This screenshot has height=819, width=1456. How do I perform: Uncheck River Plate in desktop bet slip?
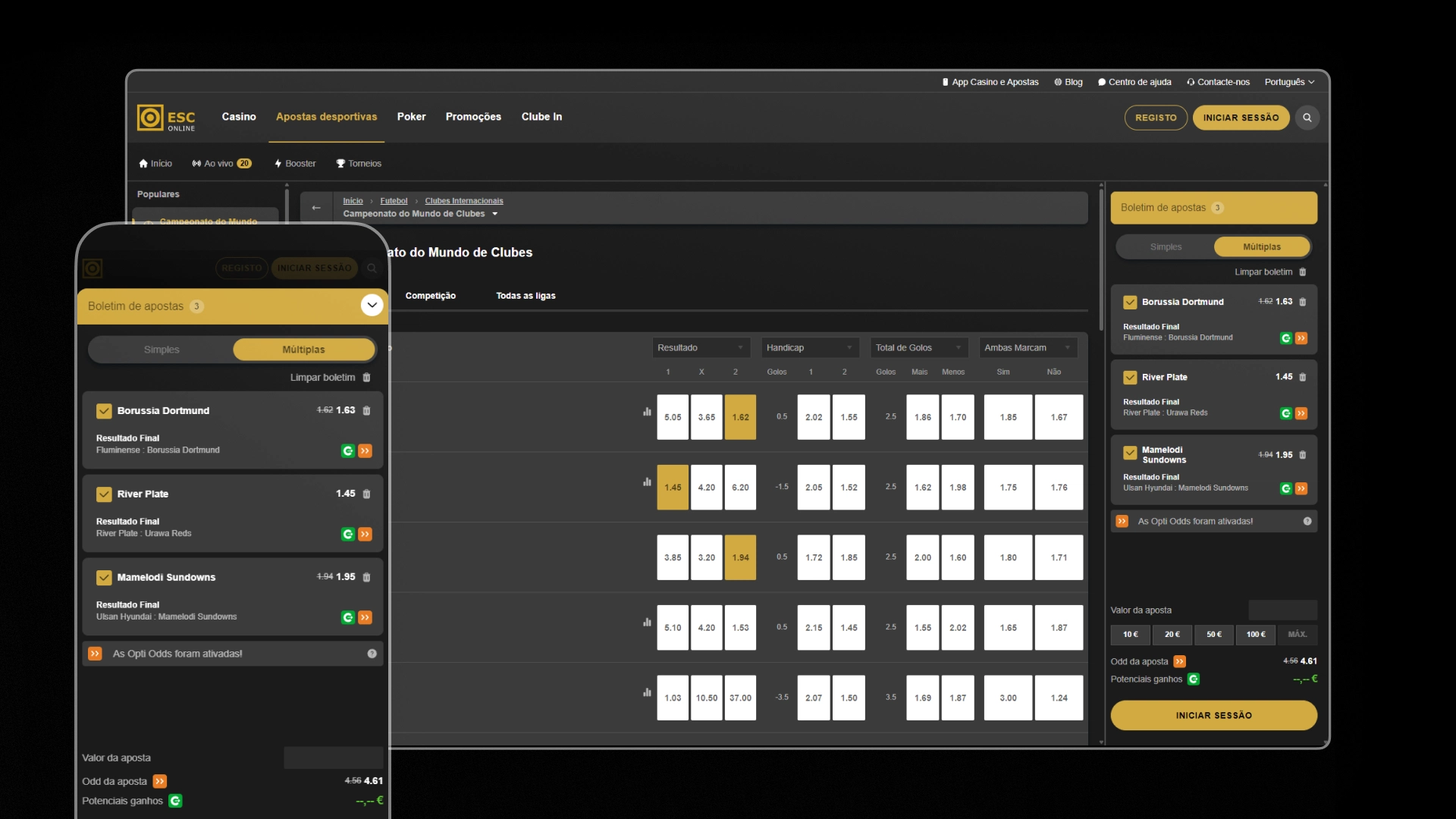tap(1130, 377)
